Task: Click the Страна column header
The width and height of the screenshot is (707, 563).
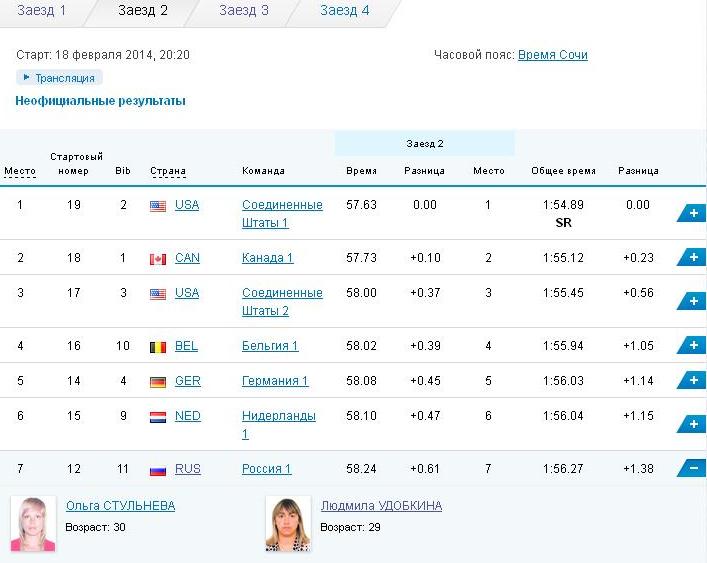Action: [x=168, y=171]
